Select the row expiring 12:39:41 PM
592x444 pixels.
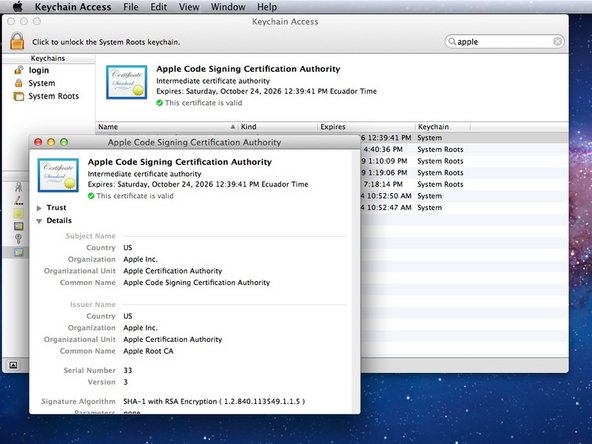pos(464,138)
